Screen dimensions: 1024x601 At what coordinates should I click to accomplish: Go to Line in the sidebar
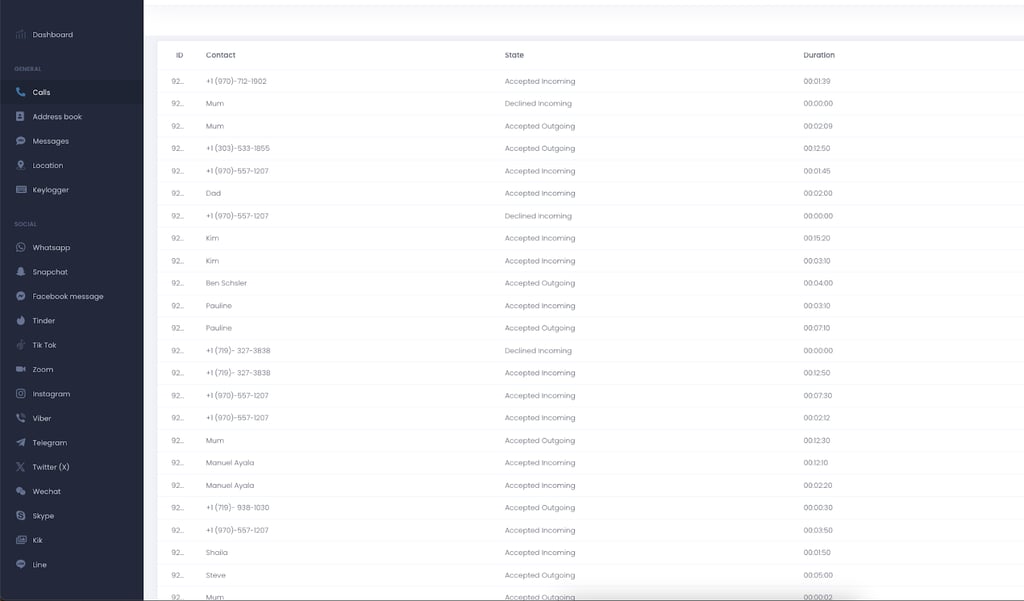click(x=39, y=564)
